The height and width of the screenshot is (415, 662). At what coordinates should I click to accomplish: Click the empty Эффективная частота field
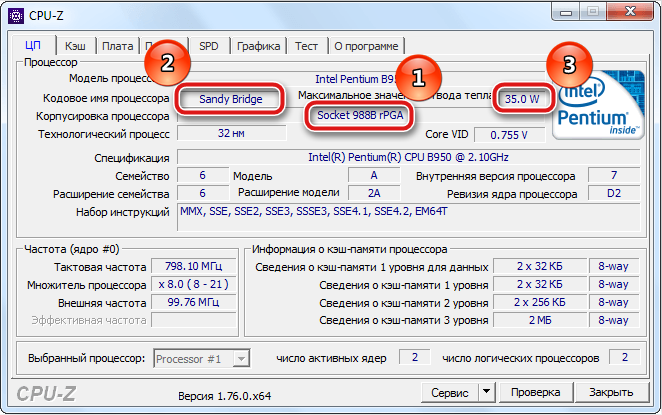pos(193,320)
